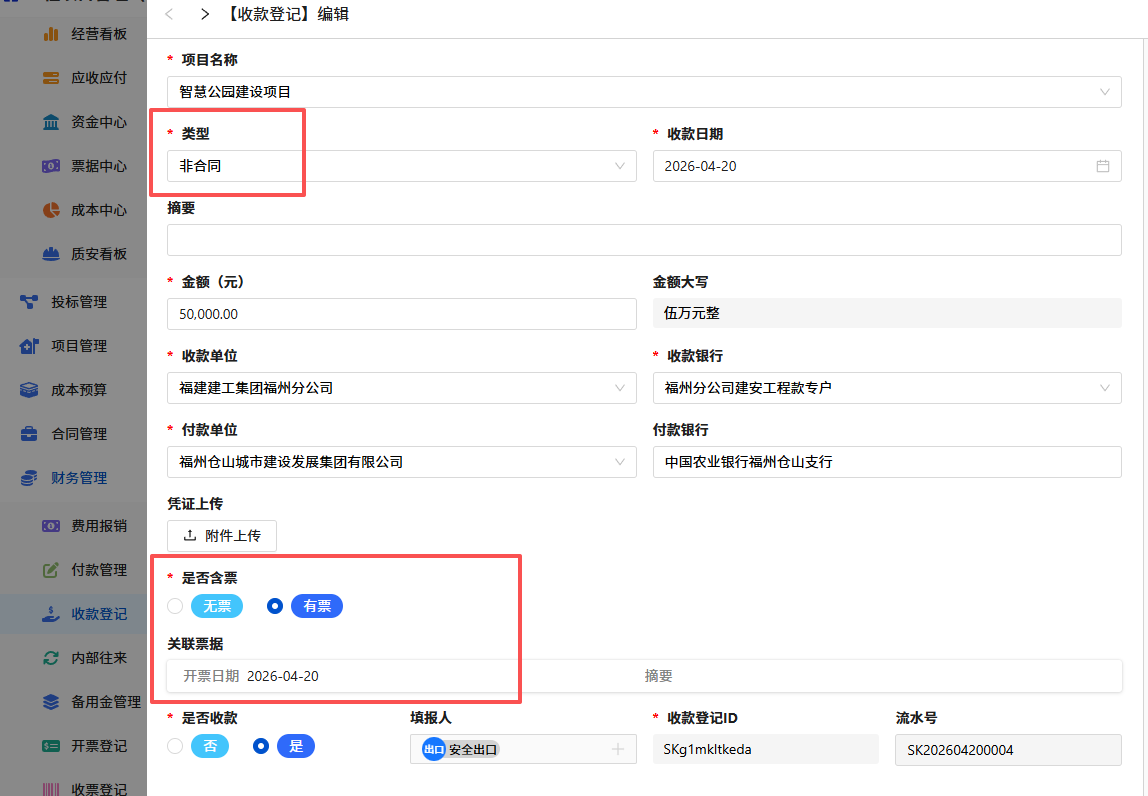Viewport: 1148px width, 796px height.
Task: Open 资金中心 menu item
Action: point(99,122)
